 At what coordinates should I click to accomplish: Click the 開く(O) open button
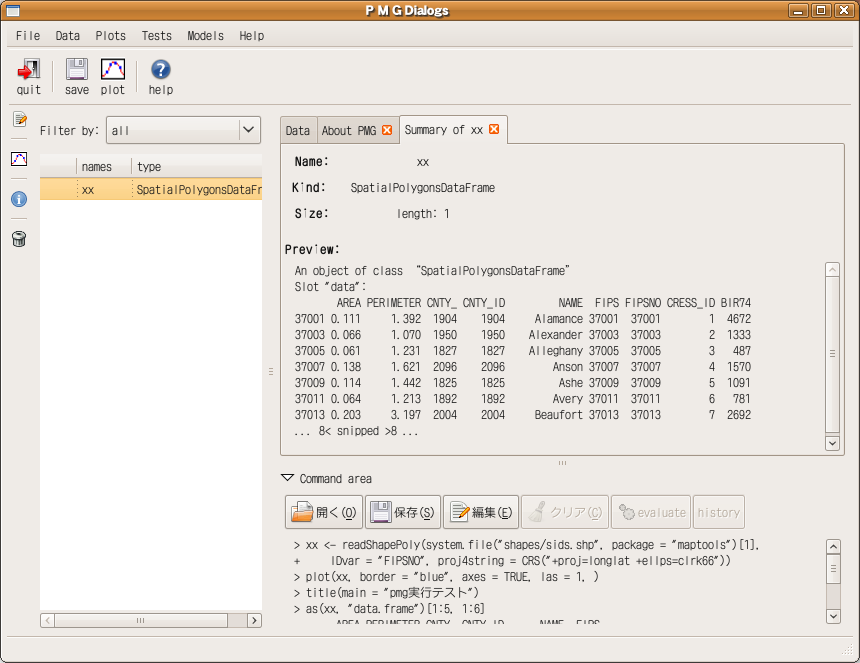pyautogui.click(x=323, y=512)
